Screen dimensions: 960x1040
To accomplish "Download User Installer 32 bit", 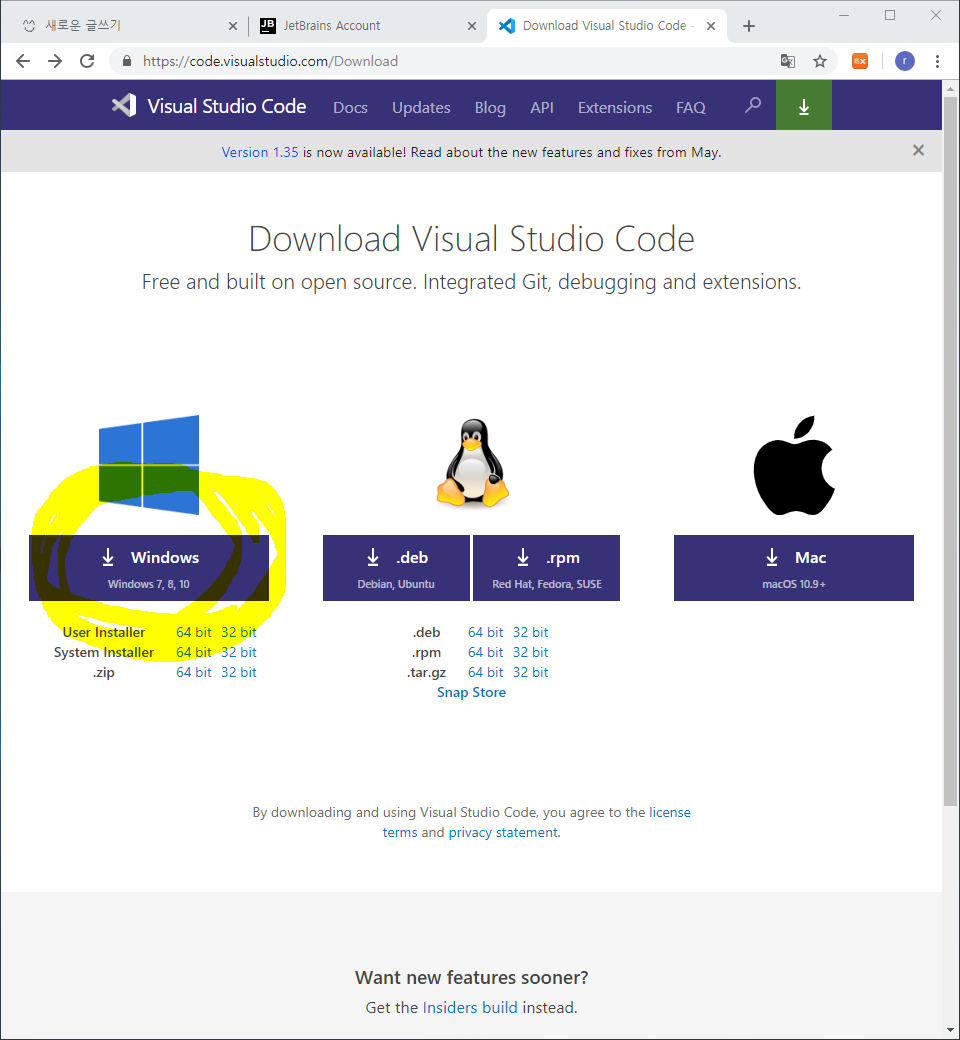I will coord(239,632).
